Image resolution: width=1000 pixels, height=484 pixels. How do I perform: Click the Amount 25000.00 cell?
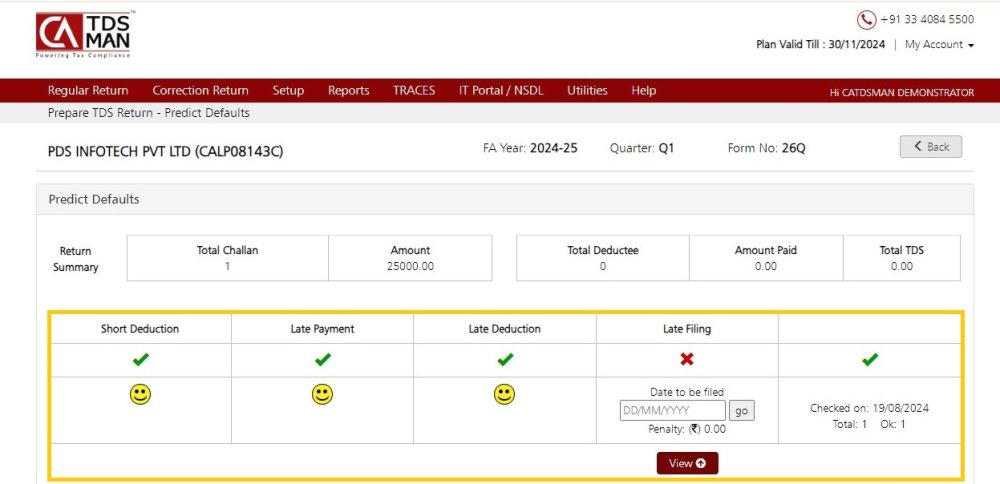pyautogui.click(x=410, y=258)
